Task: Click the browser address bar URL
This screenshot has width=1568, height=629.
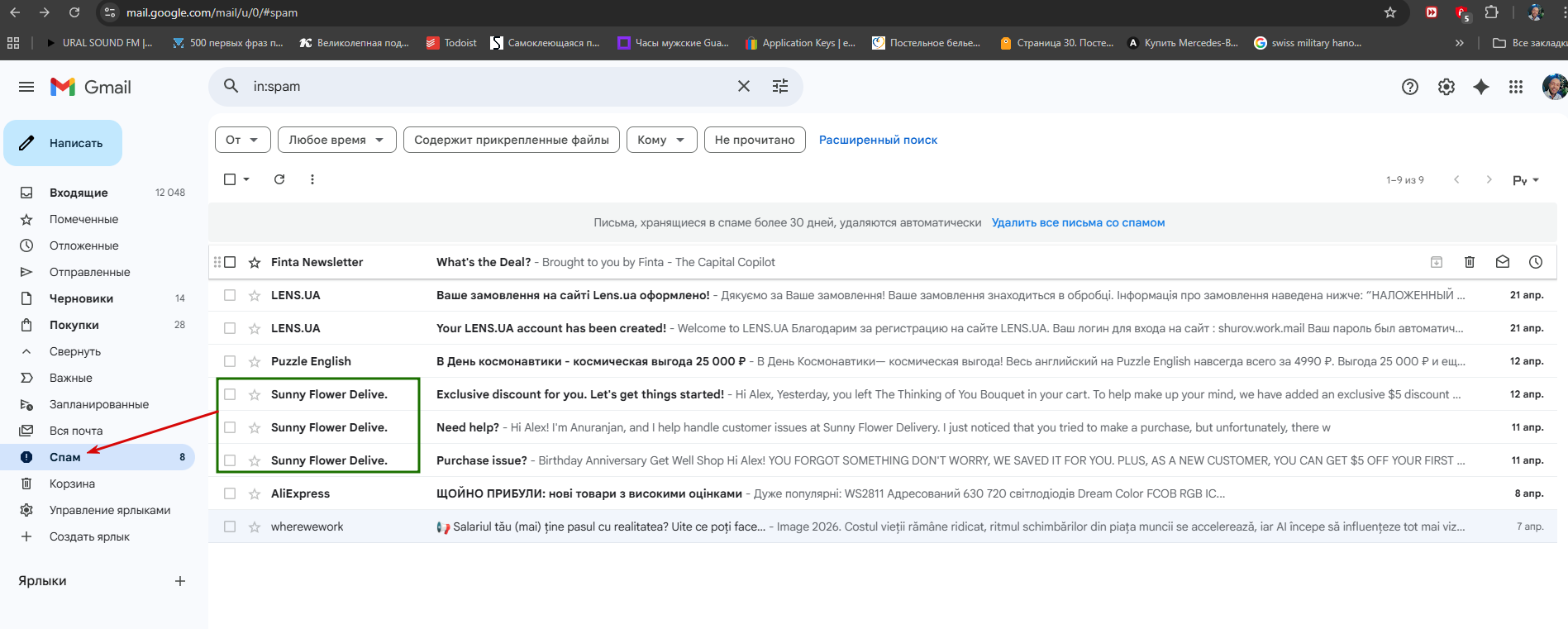Action: coord(212,12)
